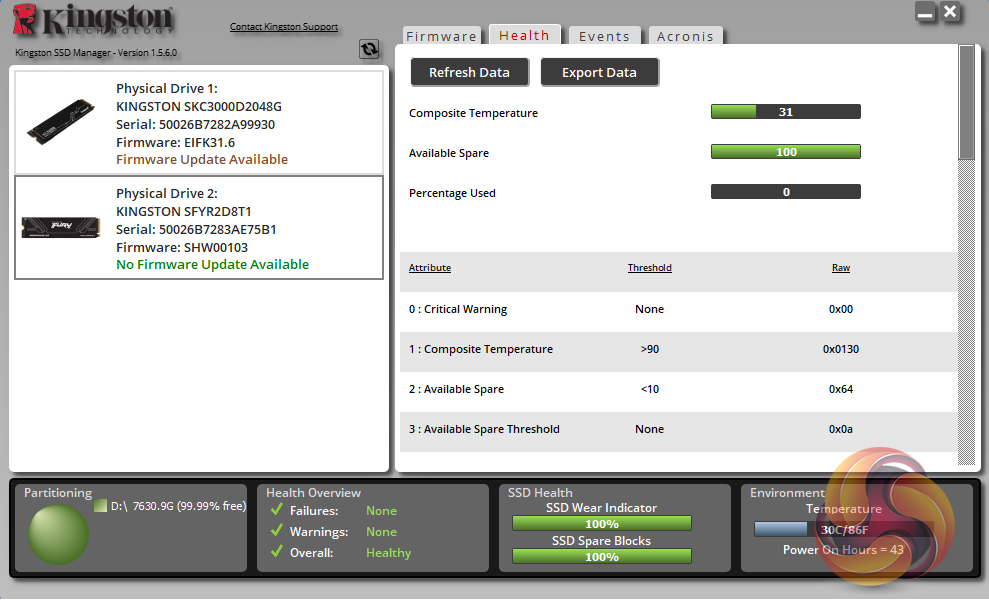989x600 pixels.
Task: Click the Attribute column header
Action: 430,268
